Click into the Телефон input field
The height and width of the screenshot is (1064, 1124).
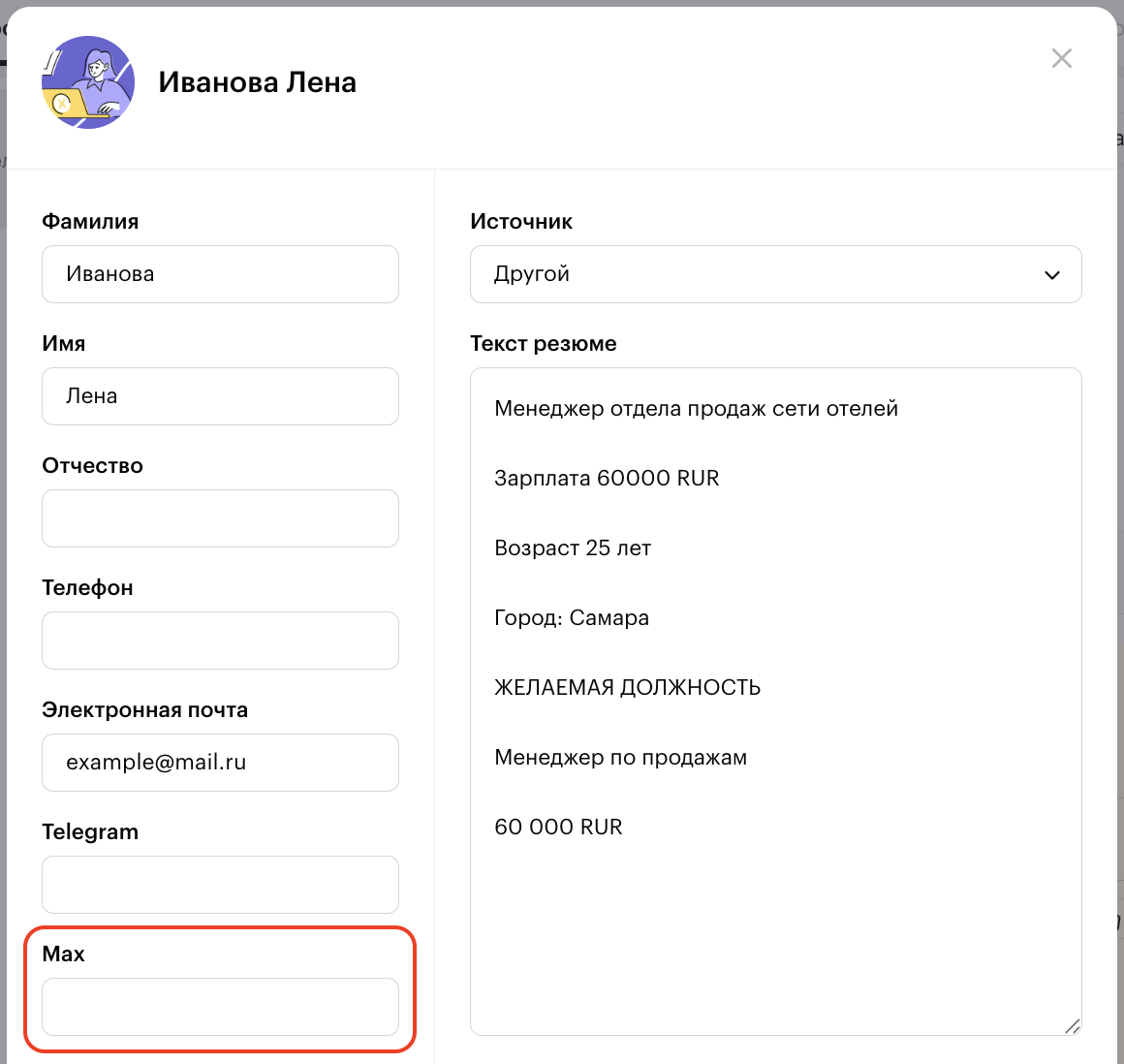[220, 641]
